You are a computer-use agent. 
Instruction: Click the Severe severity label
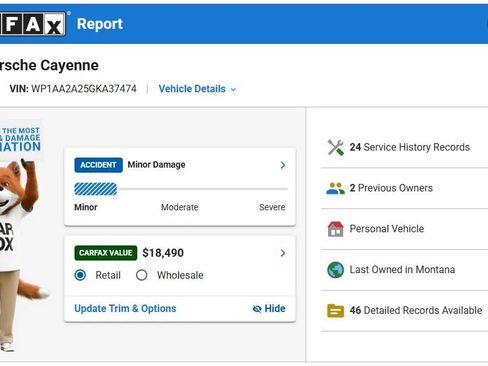click(272, 207)
